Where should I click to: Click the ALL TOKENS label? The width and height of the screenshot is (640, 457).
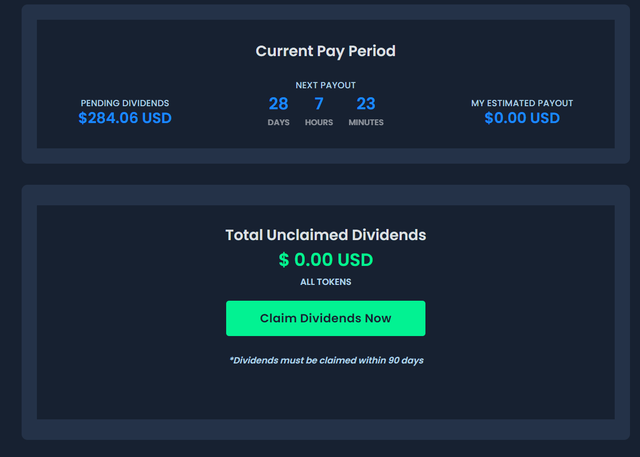coord(325,282)
